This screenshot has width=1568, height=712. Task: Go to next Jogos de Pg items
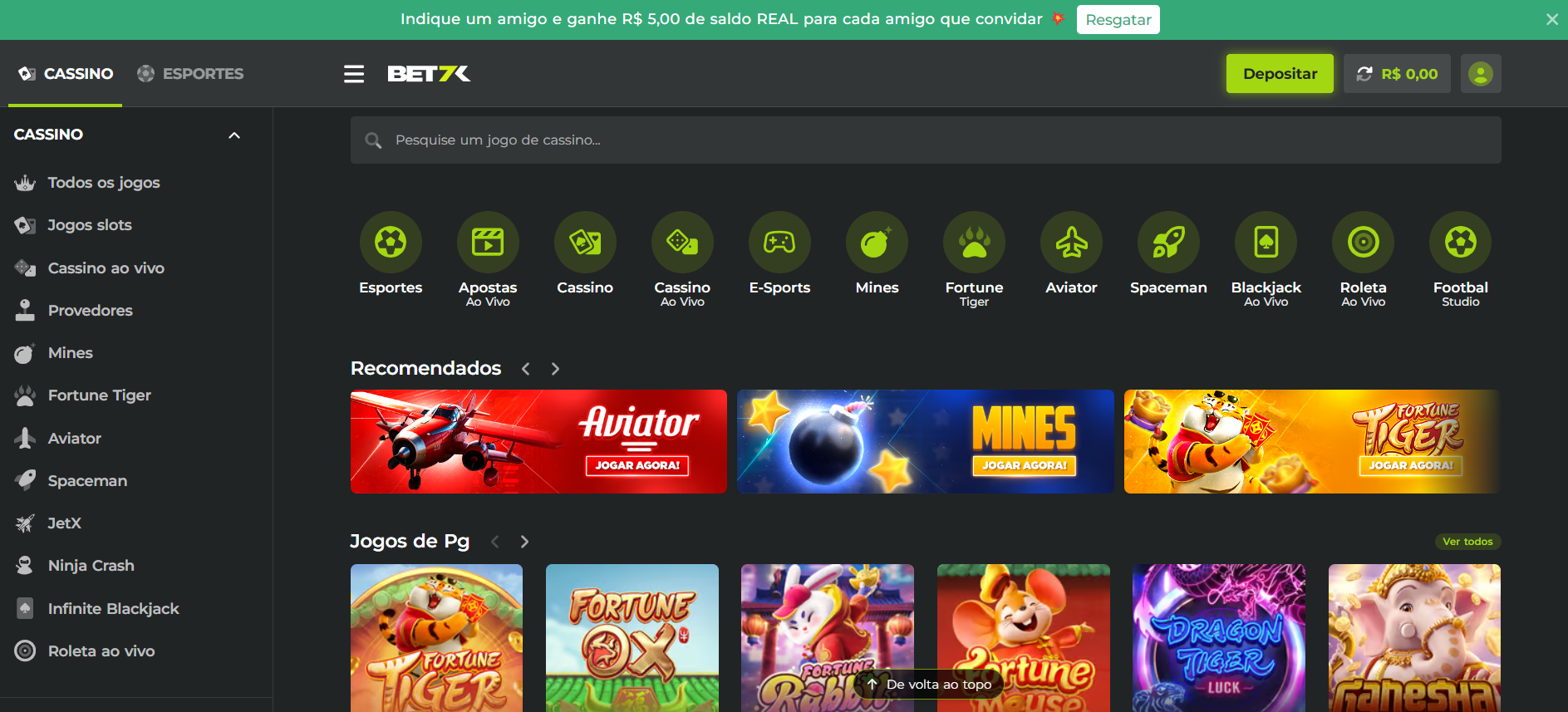coord(524,542)
